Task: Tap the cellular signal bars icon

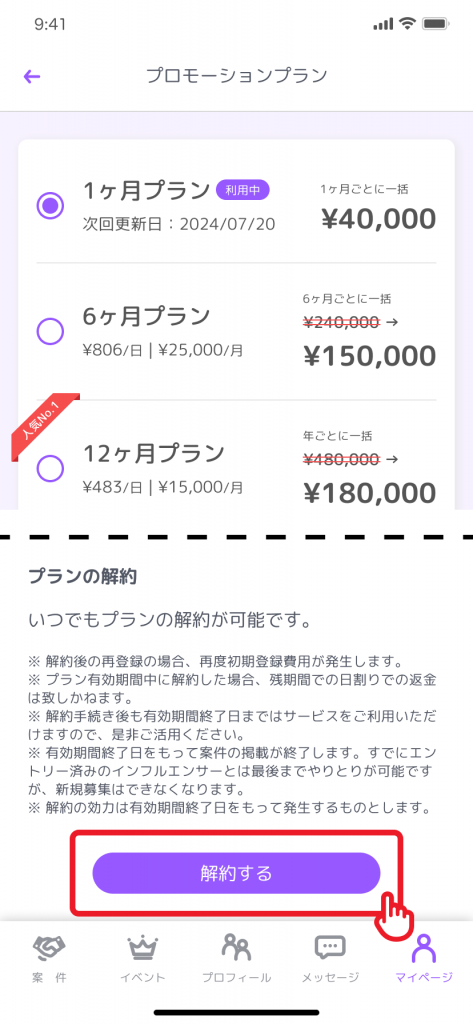Action: (384, 25)
